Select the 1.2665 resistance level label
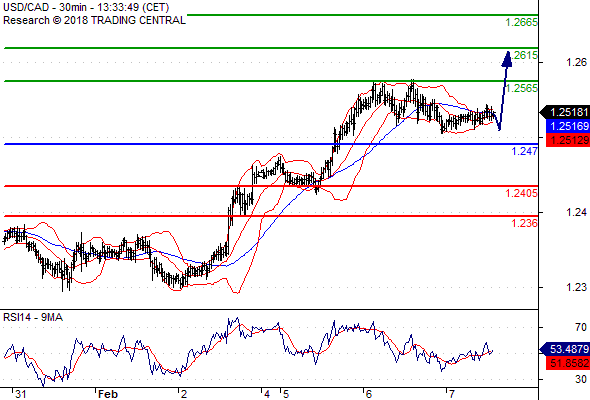This screenshot has width=590, height=400. 522,23
